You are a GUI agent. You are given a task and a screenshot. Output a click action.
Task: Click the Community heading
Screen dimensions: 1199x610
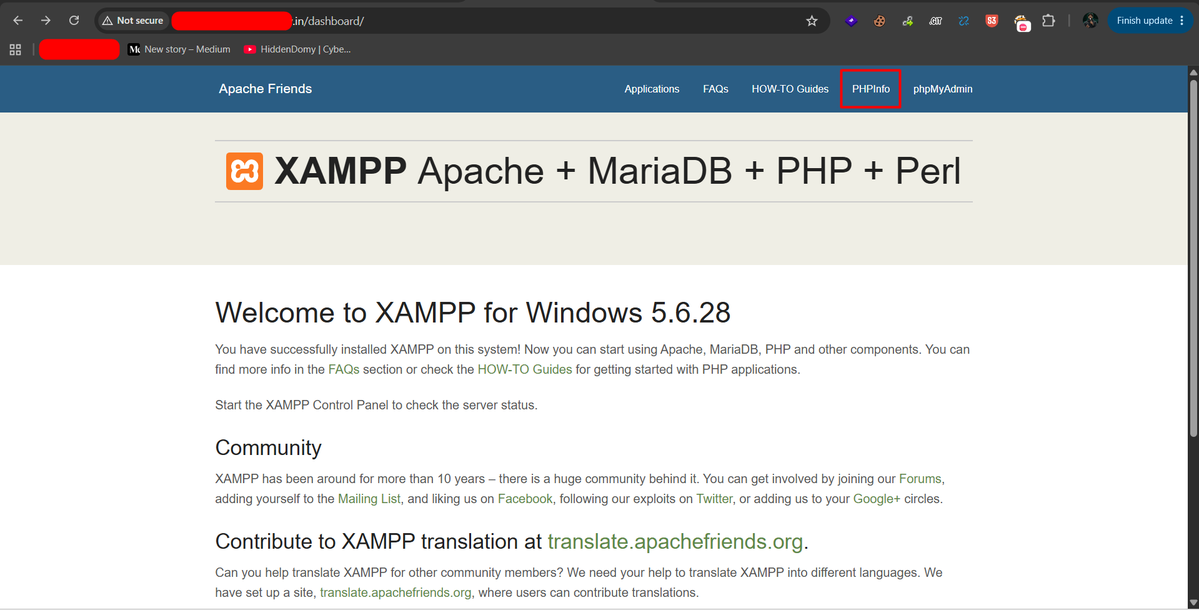click(268, 448)
